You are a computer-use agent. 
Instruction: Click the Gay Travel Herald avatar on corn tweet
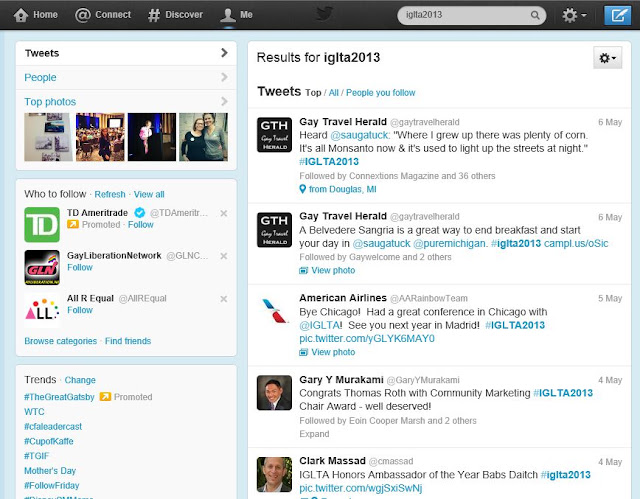click(274, 135)
